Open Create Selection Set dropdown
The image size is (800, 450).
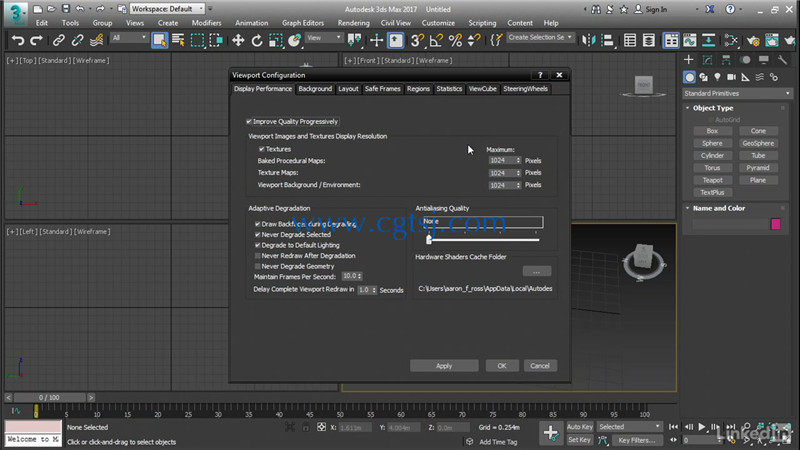point(540,37)
